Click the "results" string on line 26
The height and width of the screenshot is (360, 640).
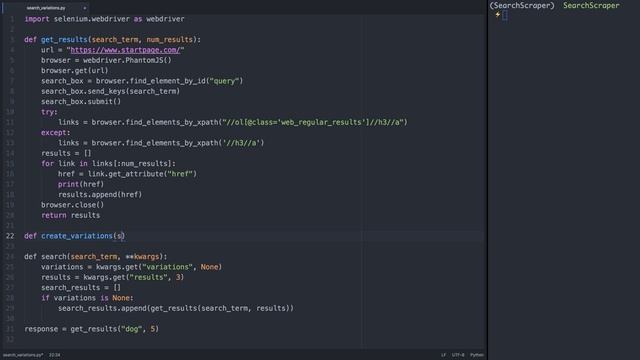[x=148, y=277]
